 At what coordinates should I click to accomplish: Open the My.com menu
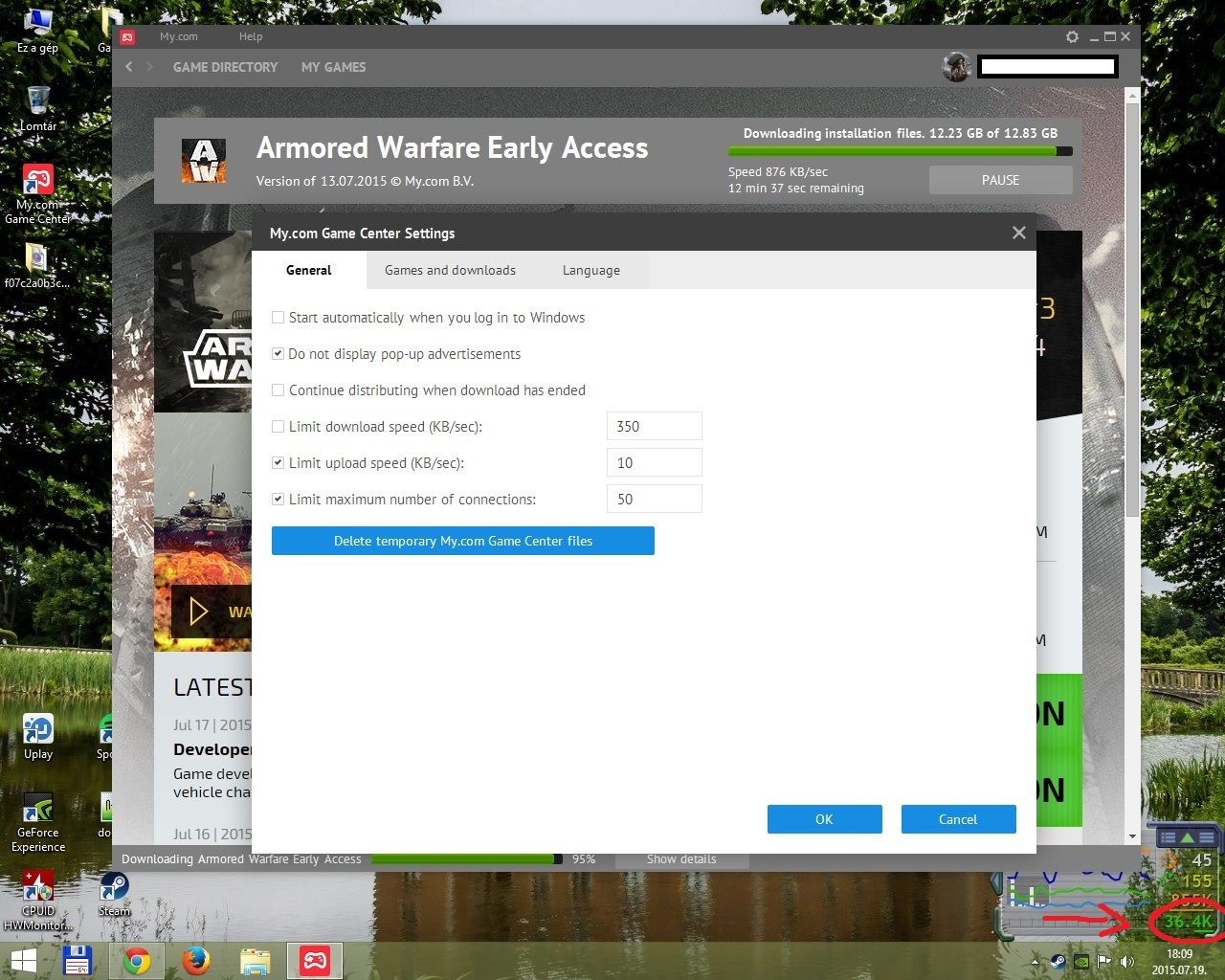pos(179,36)
